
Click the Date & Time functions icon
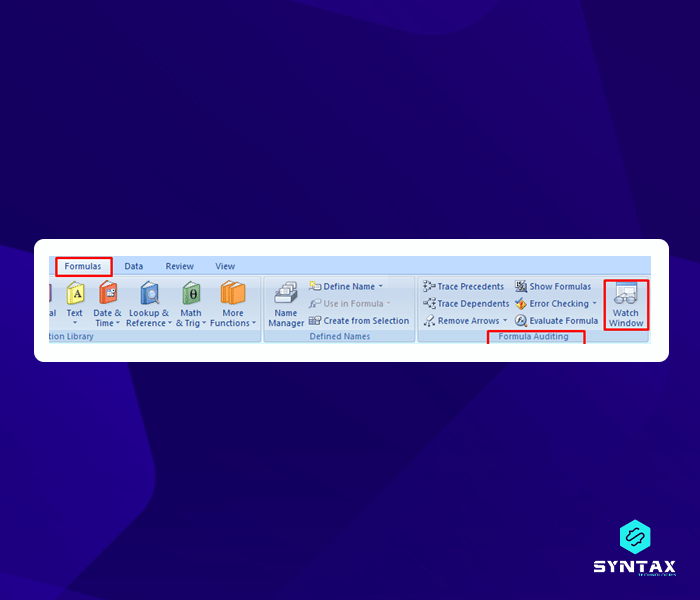(108, 293)
